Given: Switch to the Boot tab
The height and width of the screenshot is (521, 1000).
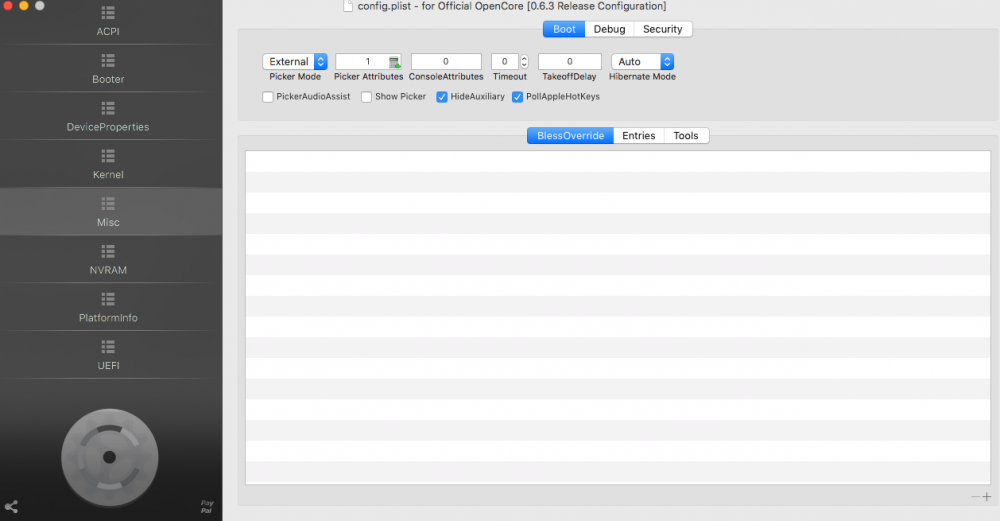Looking at the screenshot, I should tap(564, 29).
